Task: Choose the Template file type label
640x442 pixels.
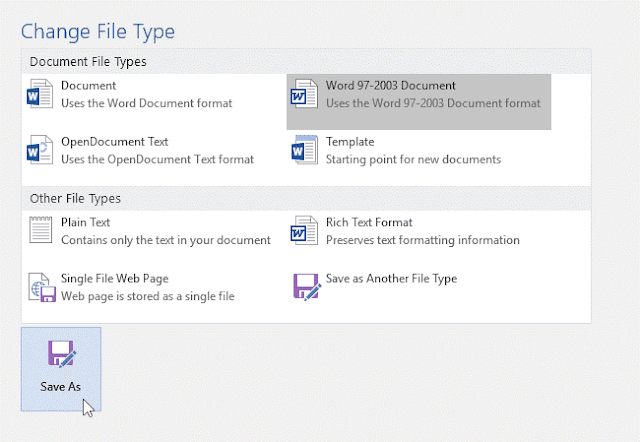Action: tap(350, 142)
